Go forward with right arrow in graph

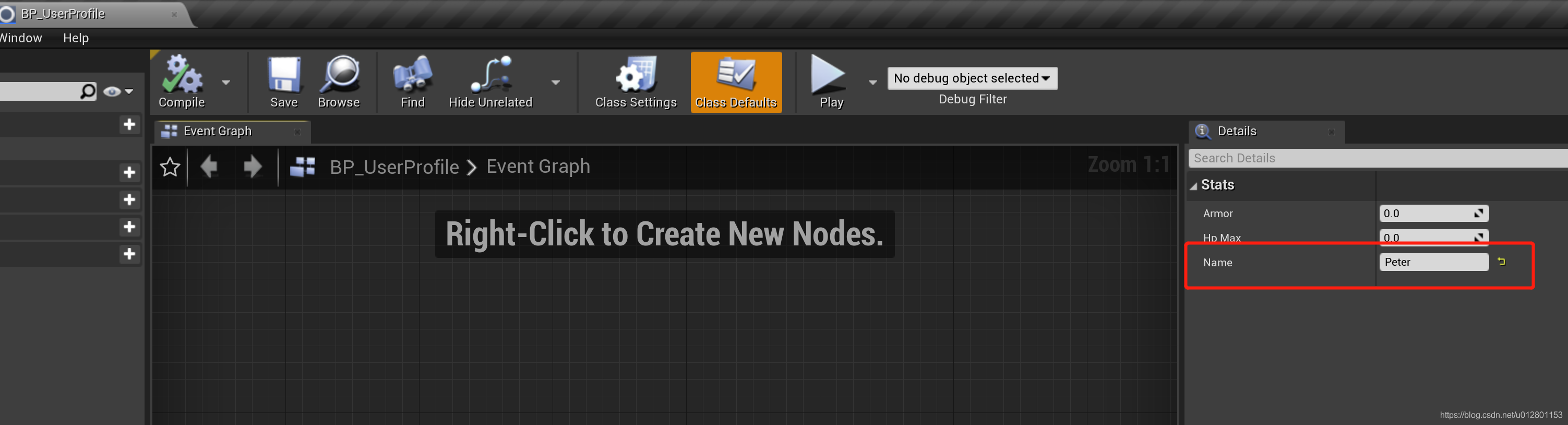(252, 166)
